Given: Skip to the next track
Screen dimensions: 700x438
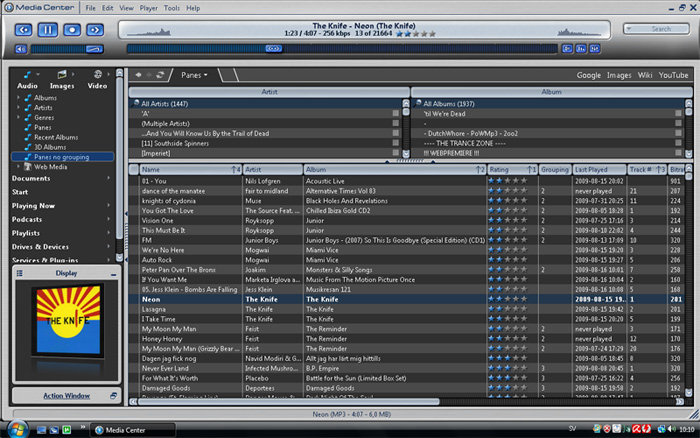Looking at the screenshot, I should click(95, 30).
